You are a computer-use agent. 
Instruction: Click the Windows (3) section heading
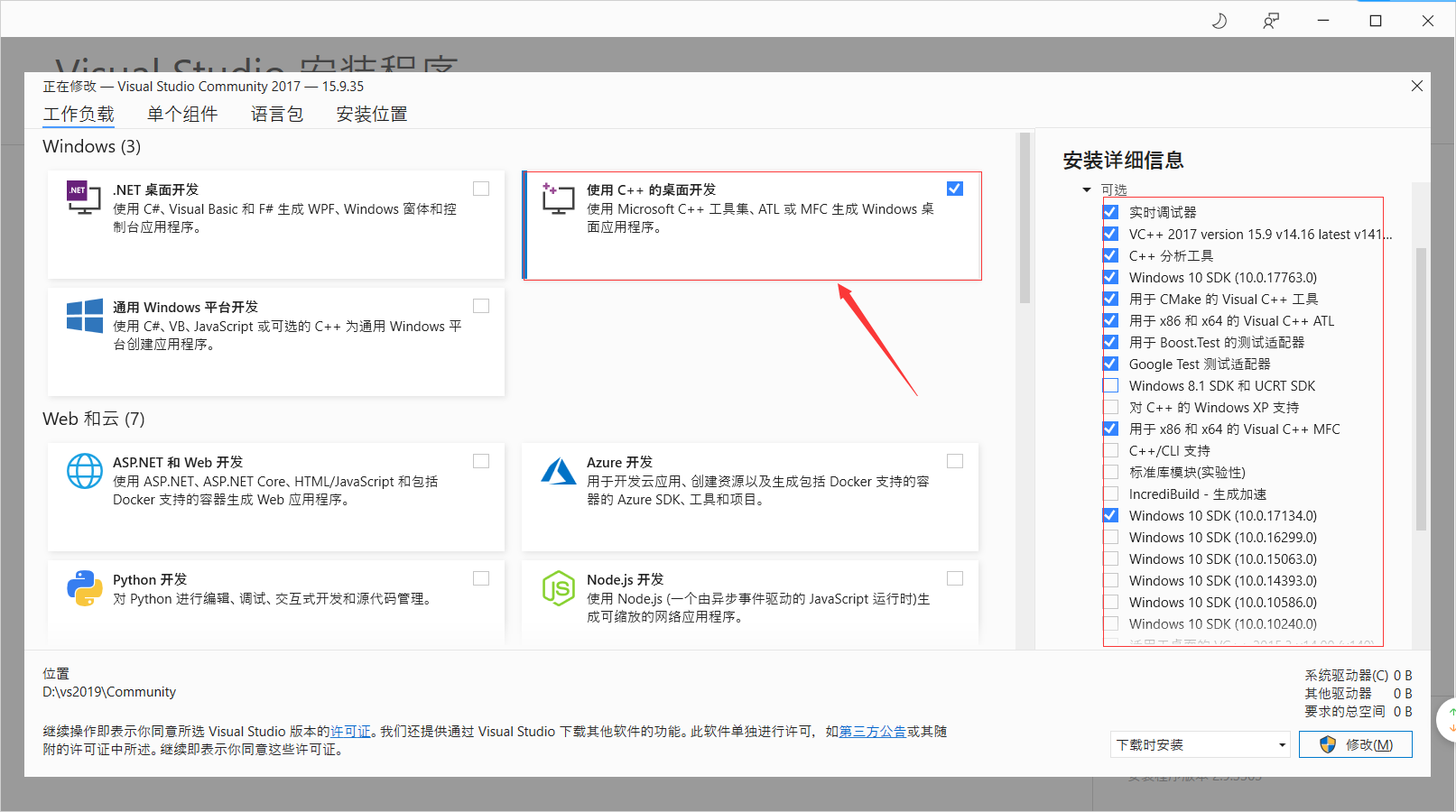[x=92, y=146]
